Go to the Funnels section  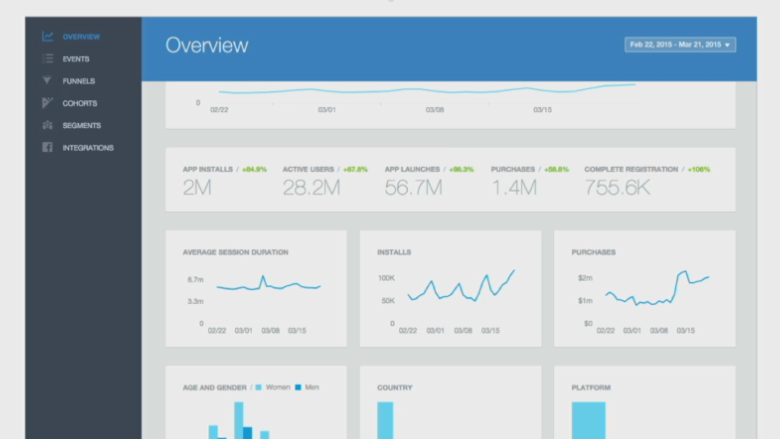click(x=78, y=81)
